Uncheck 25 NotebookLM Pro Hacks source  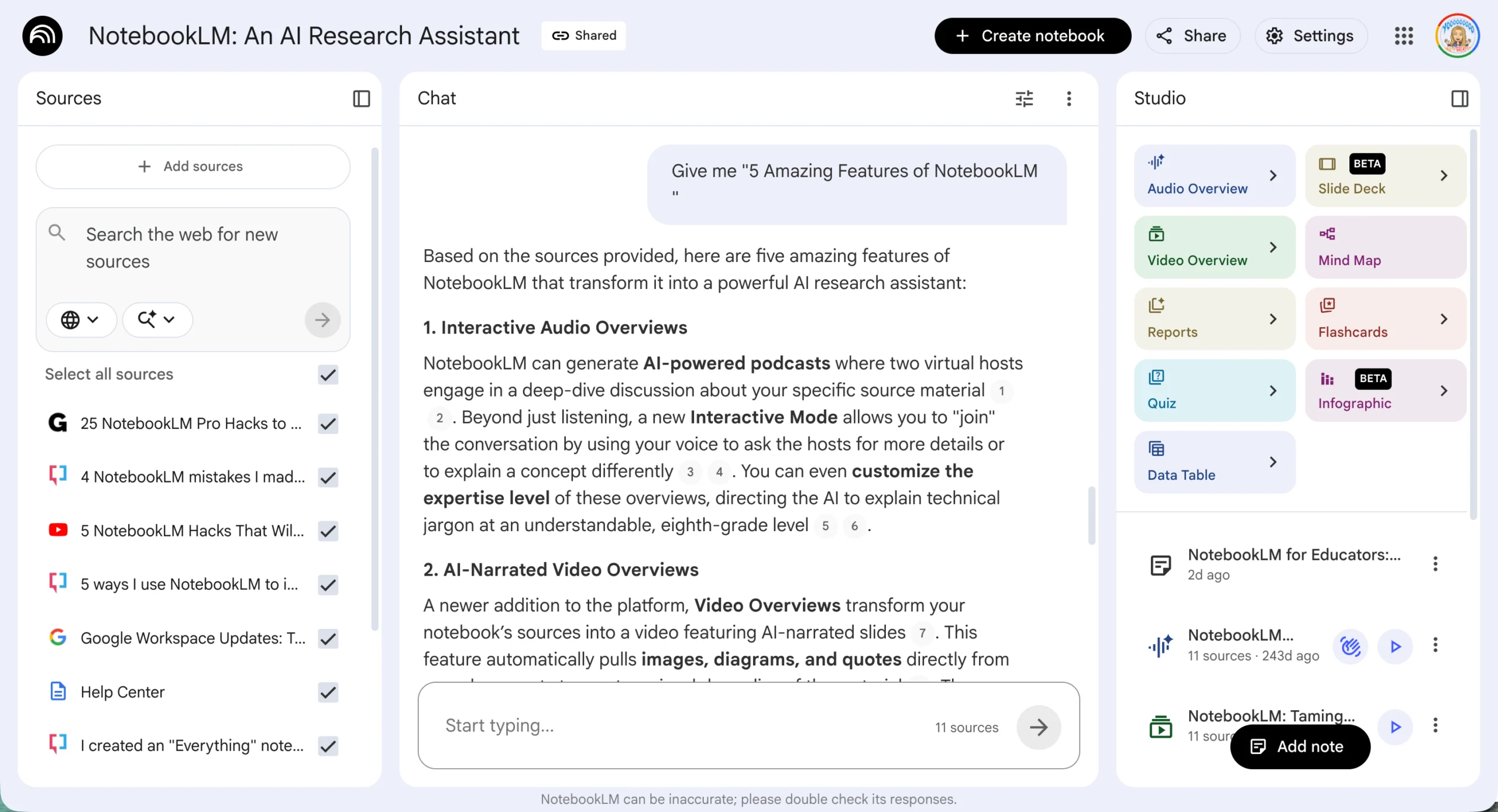pyautogui.click(x=328, y=424)
